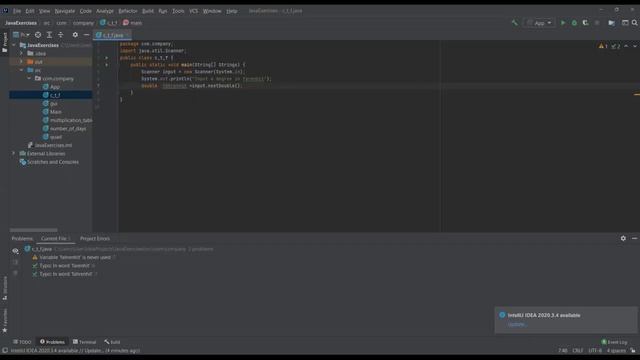The width and height of the screenshot is (640, 360).
Task: Open the Project view mode dropdown
Action: coord(21,35)
